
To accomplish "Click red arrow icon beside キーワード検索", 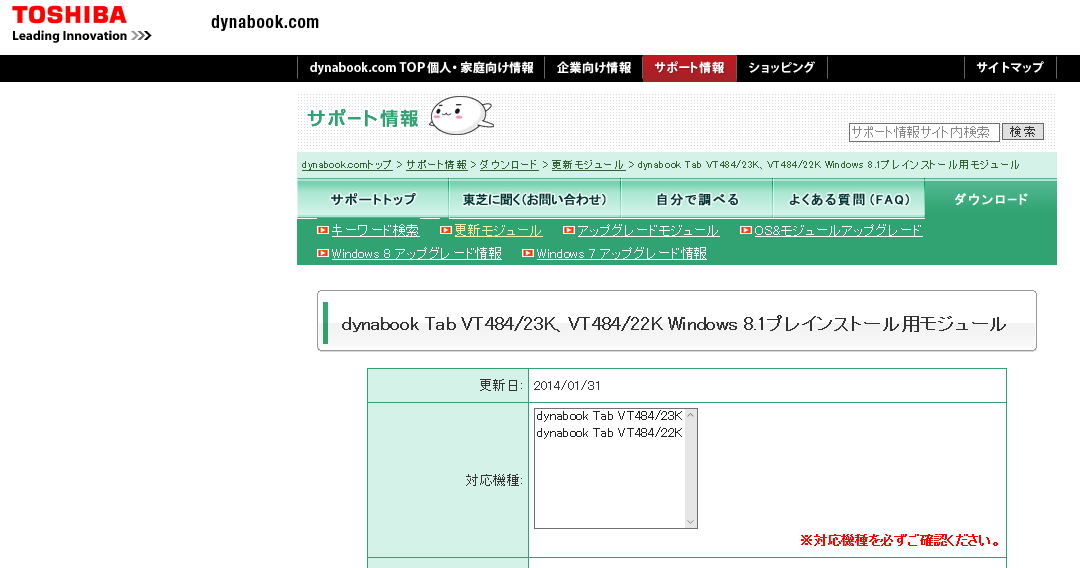I will coord(322,231).
